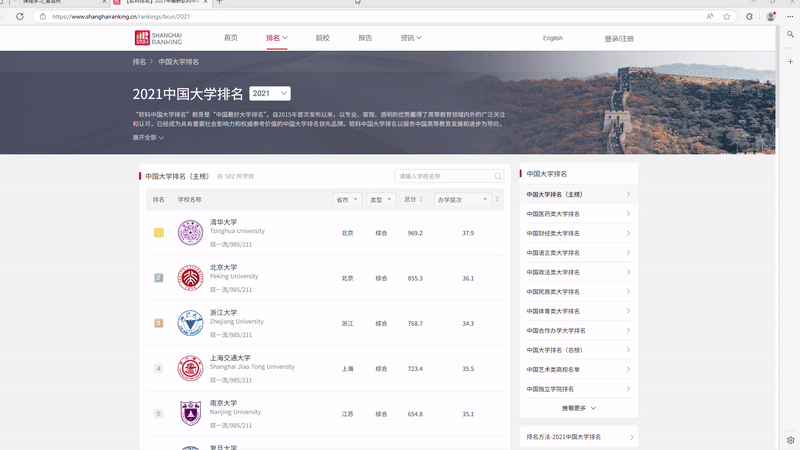Image resolution: width=800 pixels, height=450 pixels.
Task: Open 中国独立学院排名
Action: point(579,389)
